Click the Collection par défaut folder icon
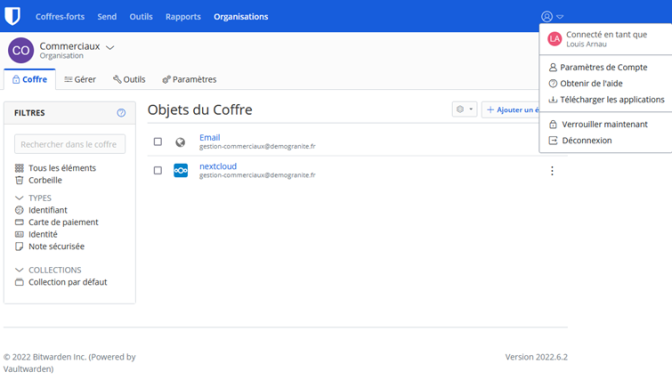672x380 pixels. [x=19, y=282]
